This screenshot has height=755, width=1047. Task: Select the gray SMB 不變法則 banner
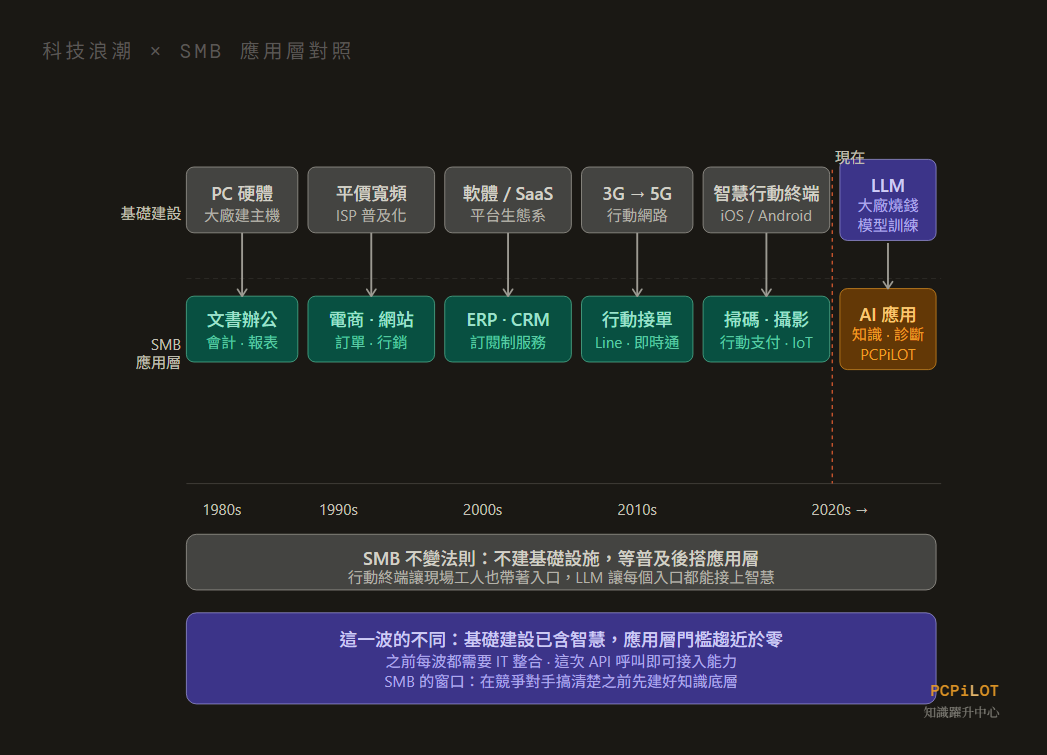[x=561, y=562]
